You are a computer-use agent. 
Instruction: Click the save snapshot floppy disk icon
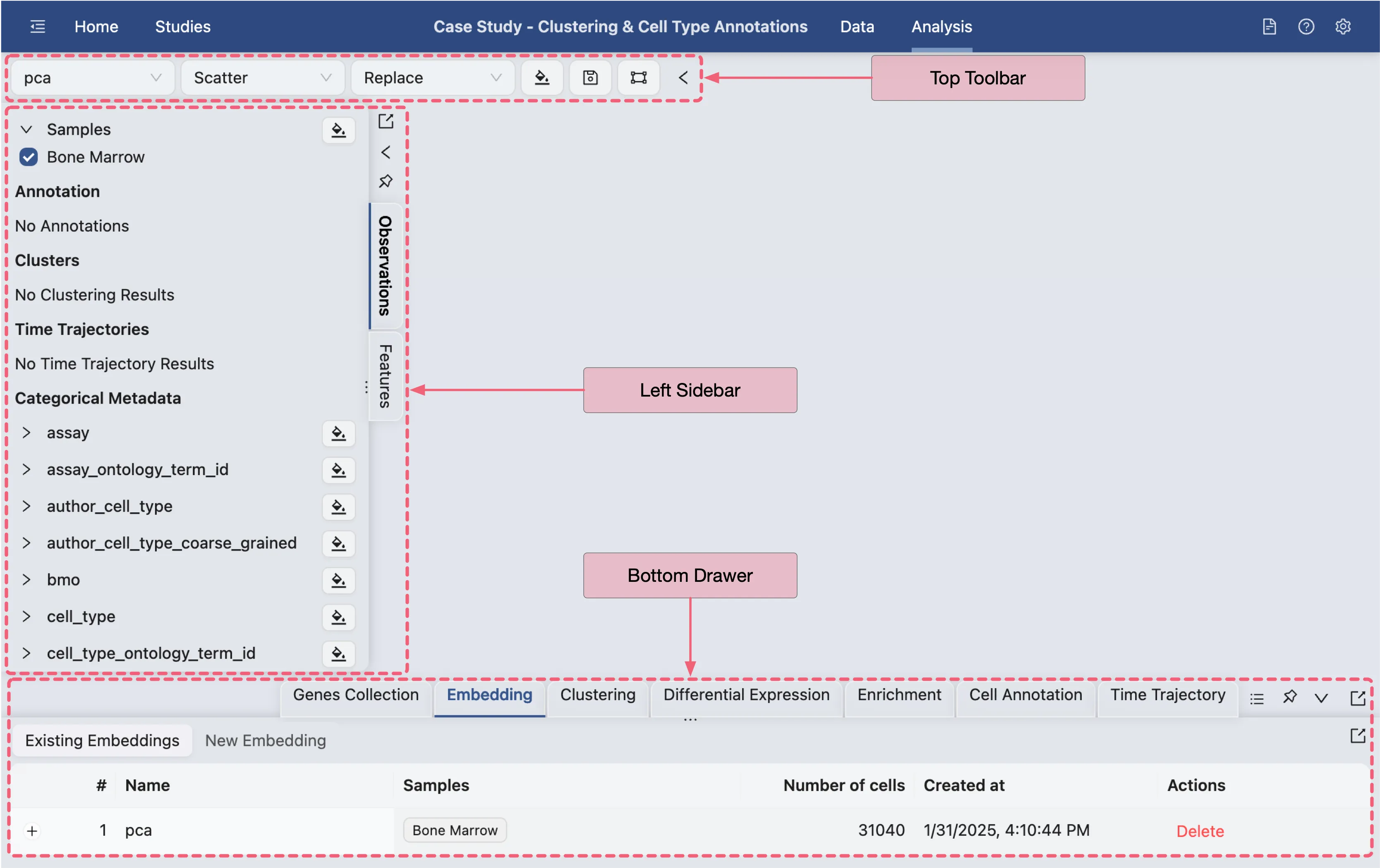click(x=590, y=77)
